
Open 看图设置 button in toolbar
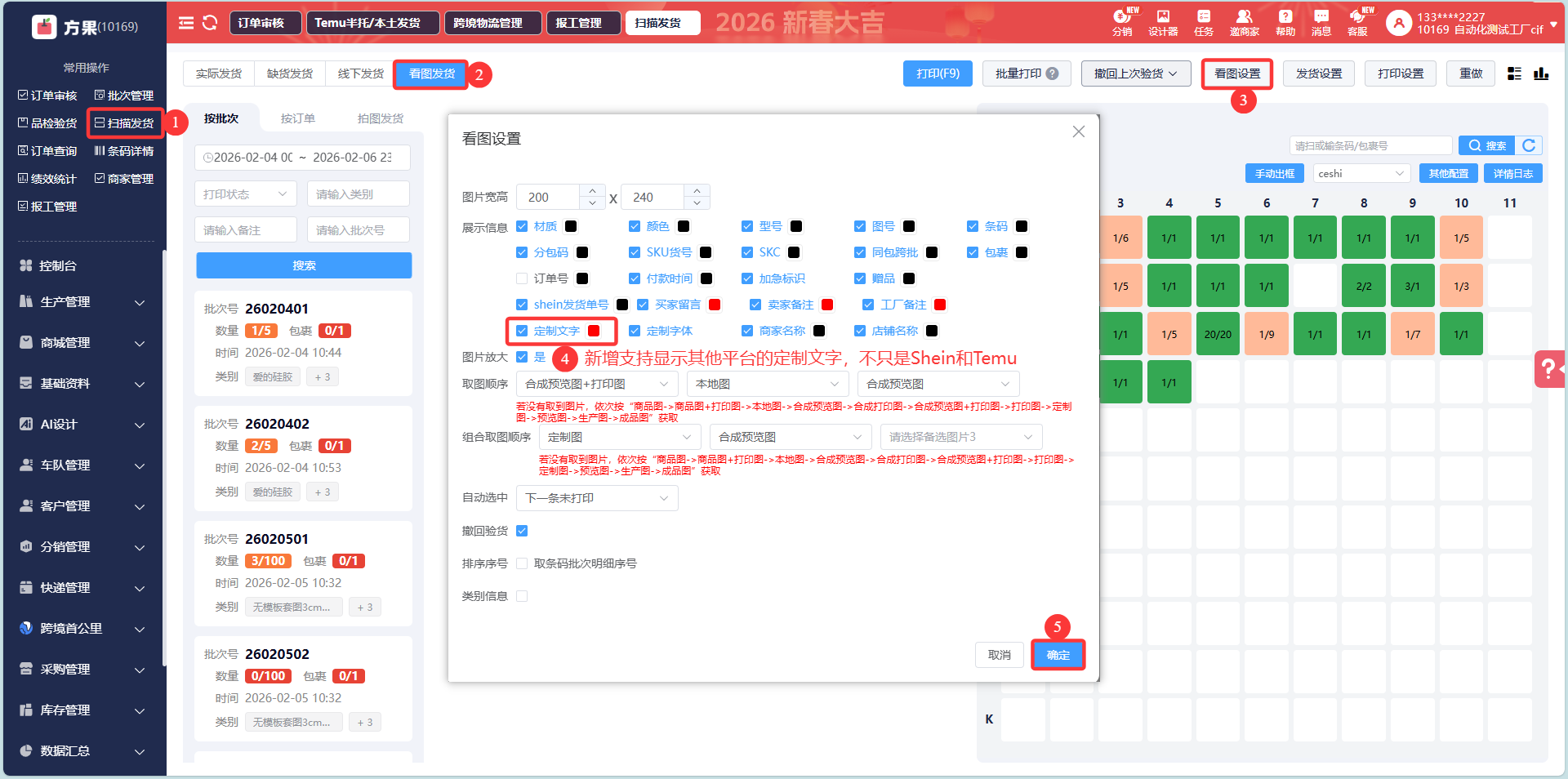point(1237,73)
